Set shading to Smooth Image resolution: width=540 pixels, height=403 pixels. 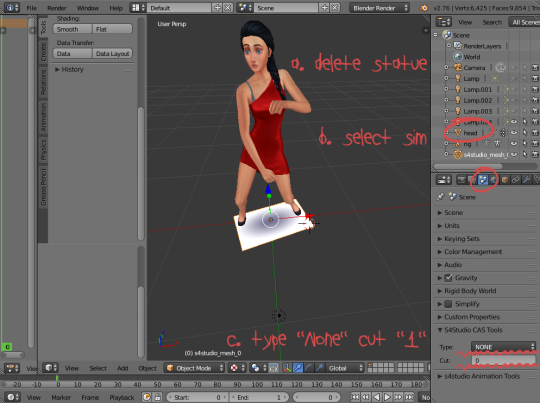pyautogui.click(x=72, y=29)
